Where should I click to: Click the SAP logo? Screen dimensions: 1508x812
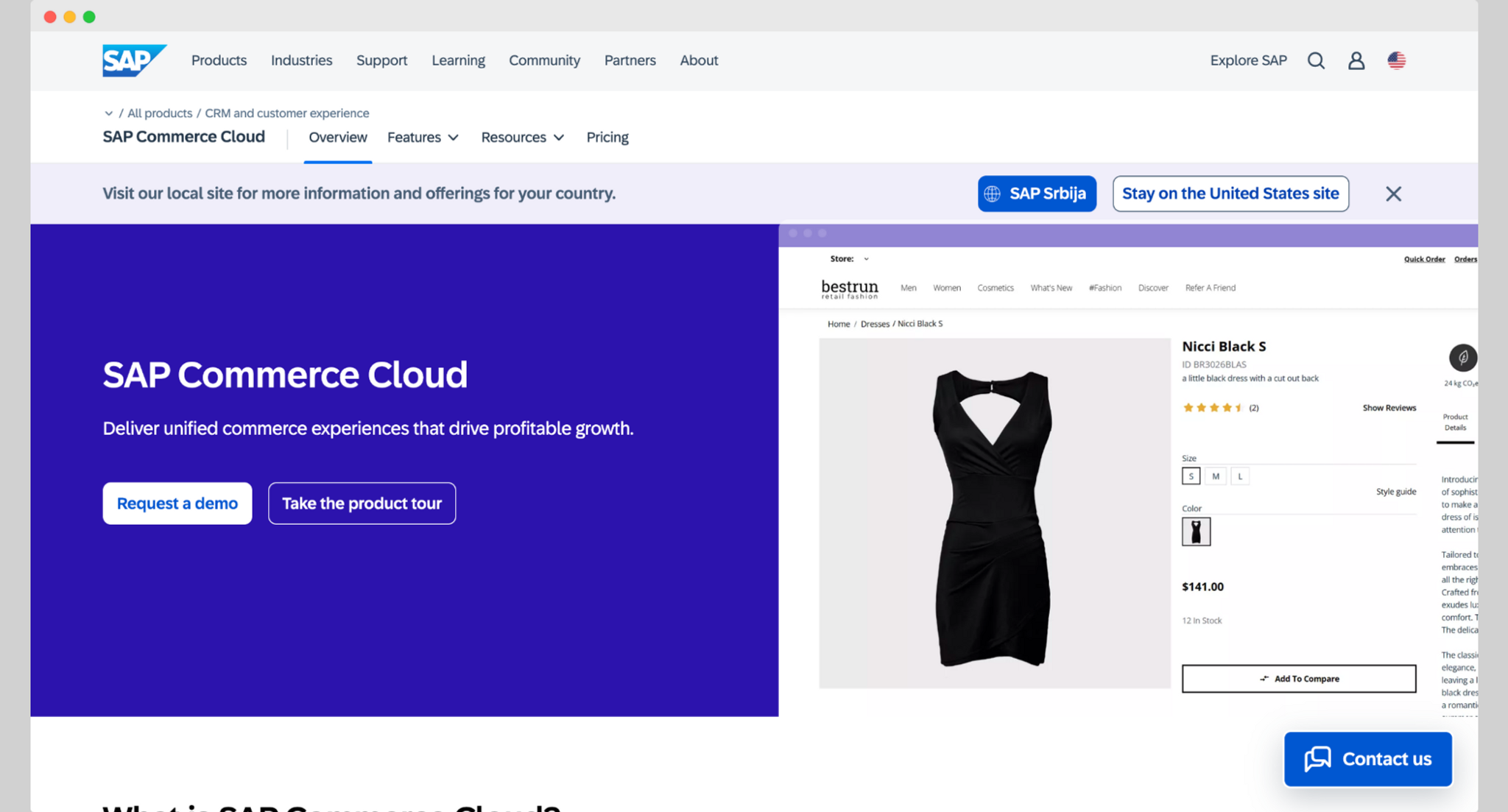coord(134,60)
